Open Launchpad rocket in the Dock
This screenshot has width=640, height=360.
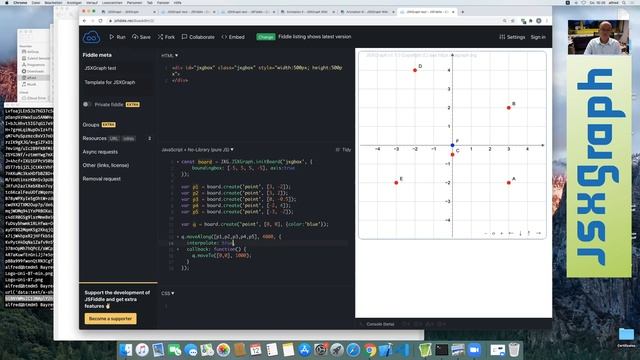pos(337,350)
